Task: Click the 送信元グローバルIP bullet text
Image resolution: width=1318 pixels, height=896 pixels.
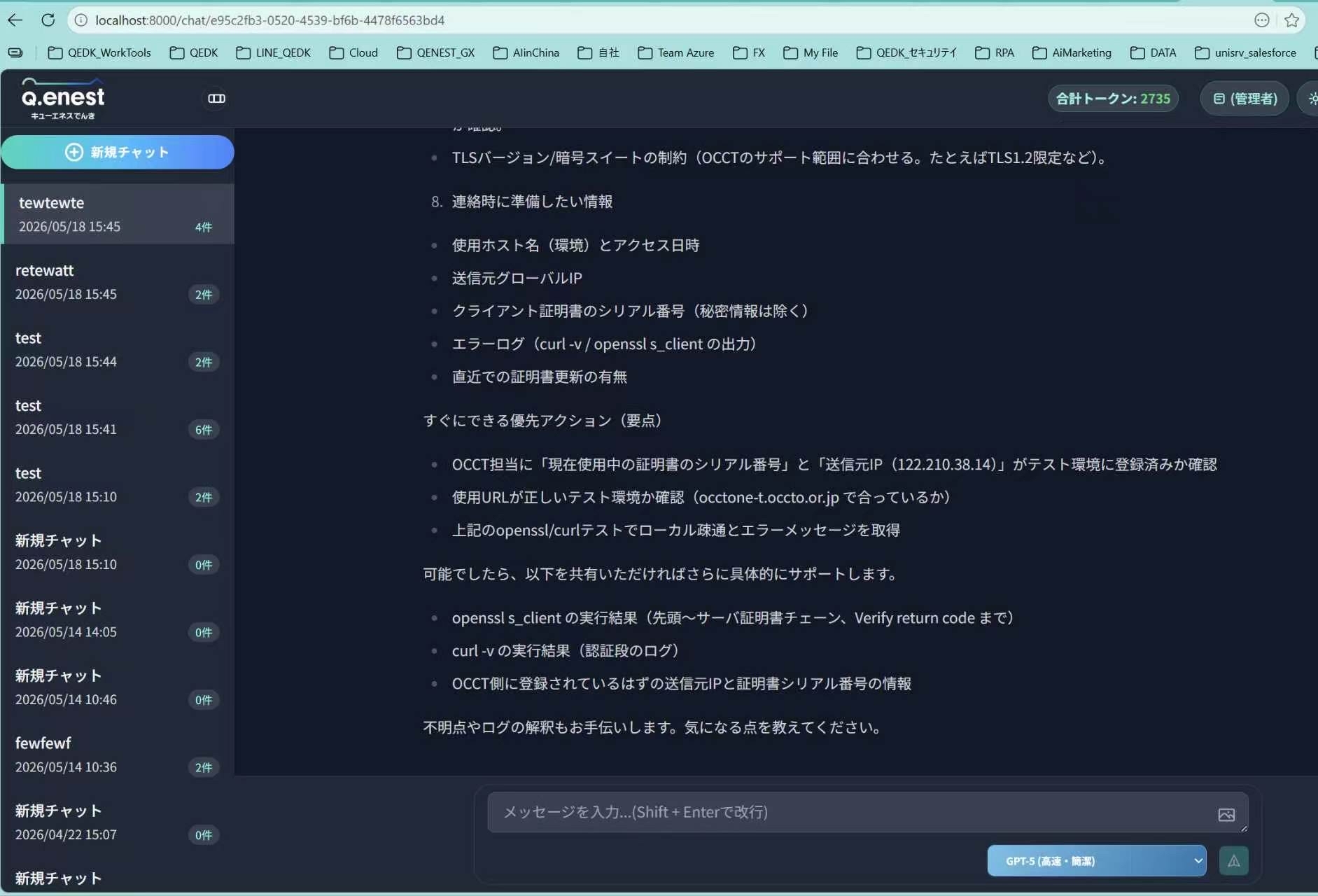Action: pos(517,278)
